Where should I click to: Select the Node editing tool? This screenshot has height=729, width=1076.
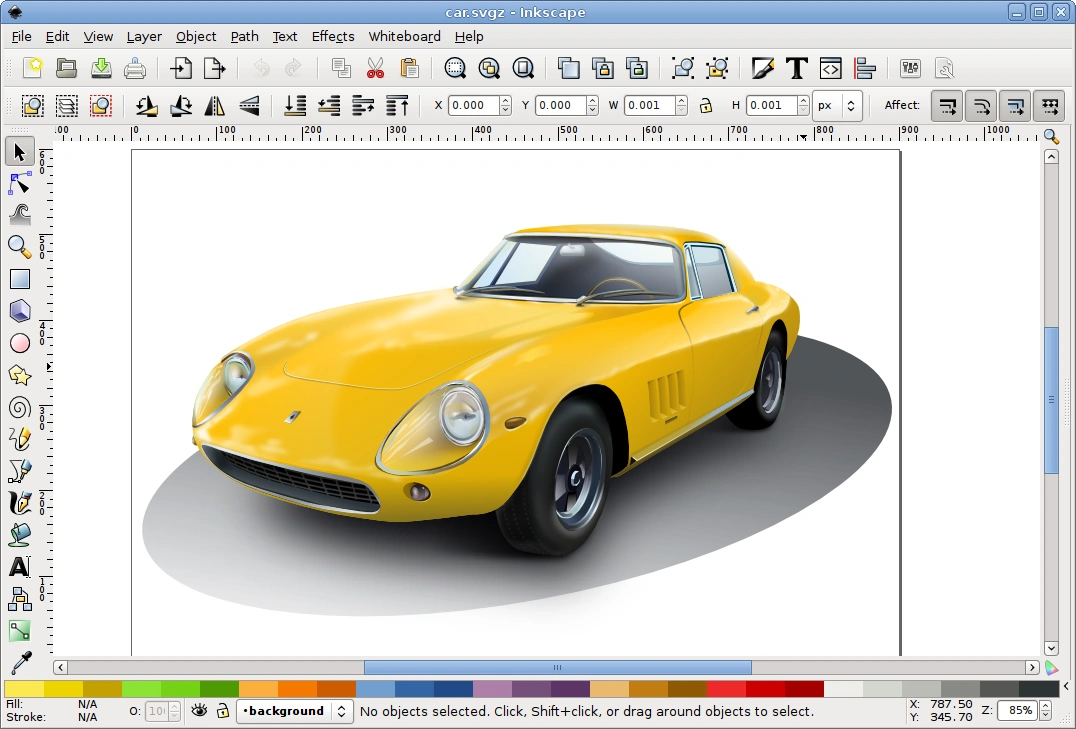coord(19,183)
